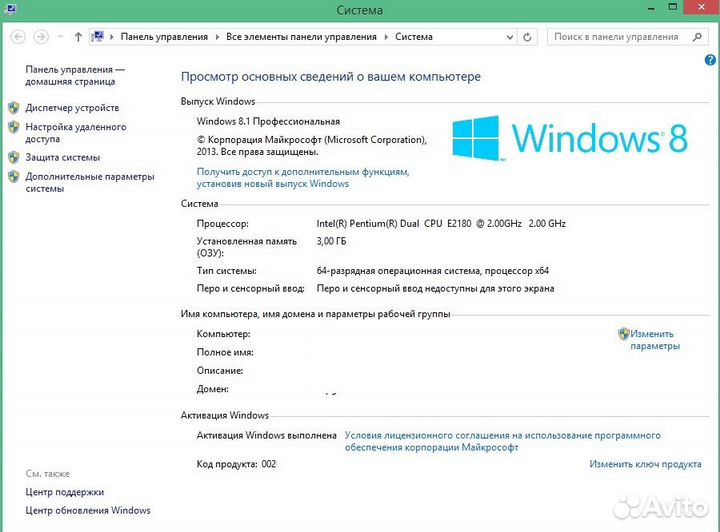Go back using the back arrow
720x532 pixels.
pyautogui.click(x=18, y=37)
